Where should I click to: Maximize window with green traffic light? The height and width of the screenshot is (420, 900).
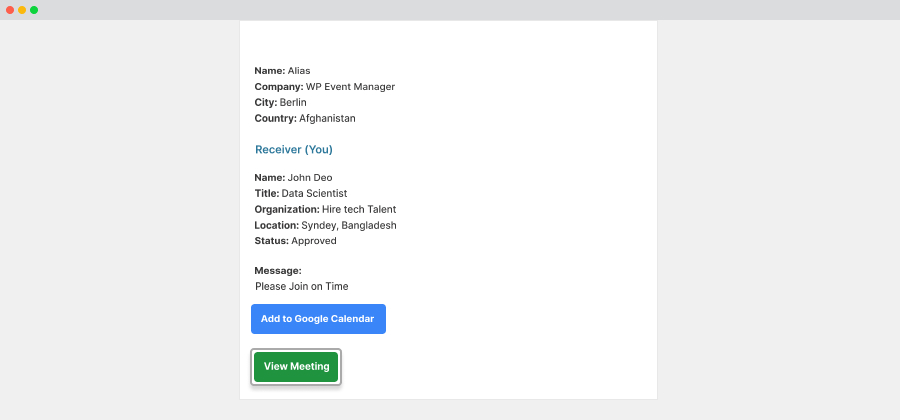[34, 10]
